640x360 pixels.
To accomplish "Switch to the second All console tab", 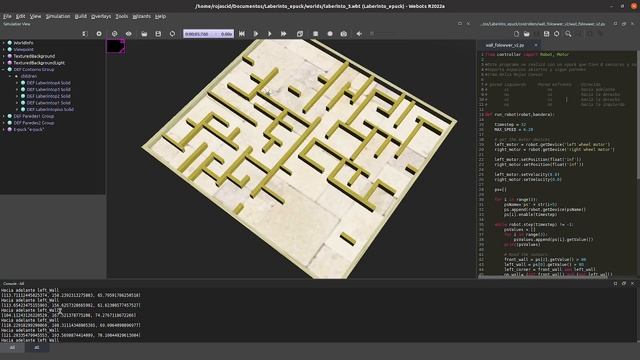I will click(37, 347).
